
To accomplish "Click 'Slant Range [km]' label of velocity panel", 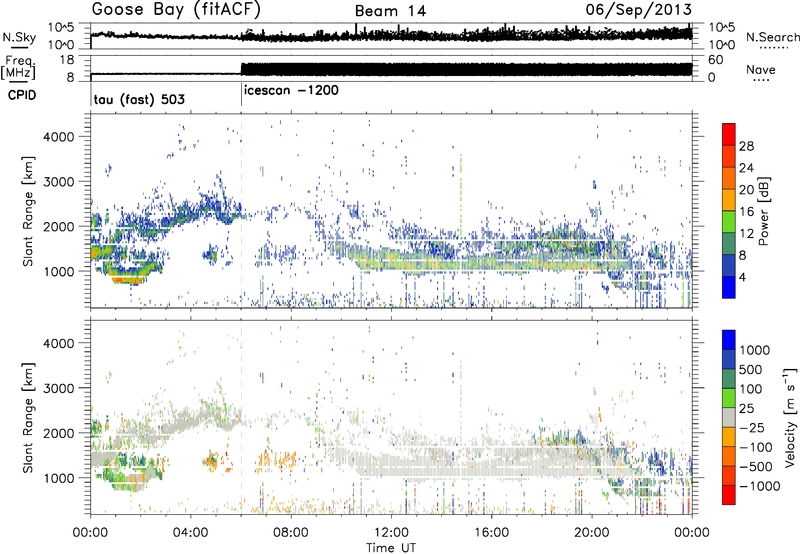I will (x=28, y=418).
